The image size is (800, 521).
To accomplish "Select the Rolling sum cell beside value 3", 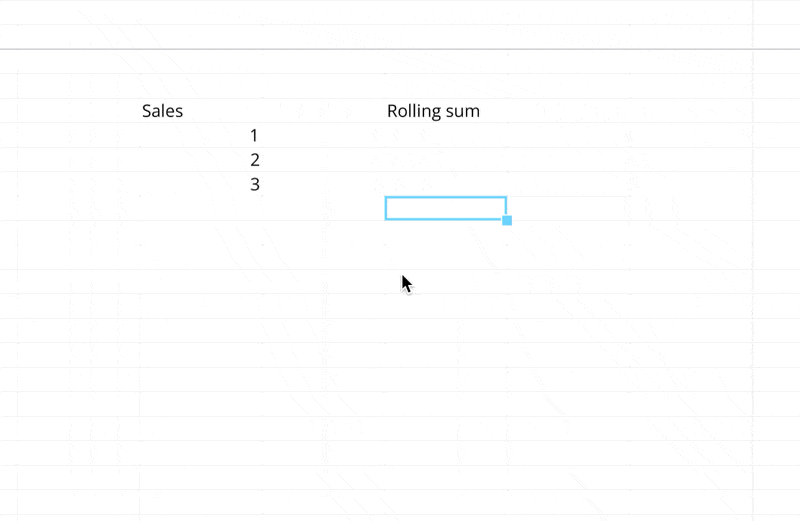I will 445,184.
